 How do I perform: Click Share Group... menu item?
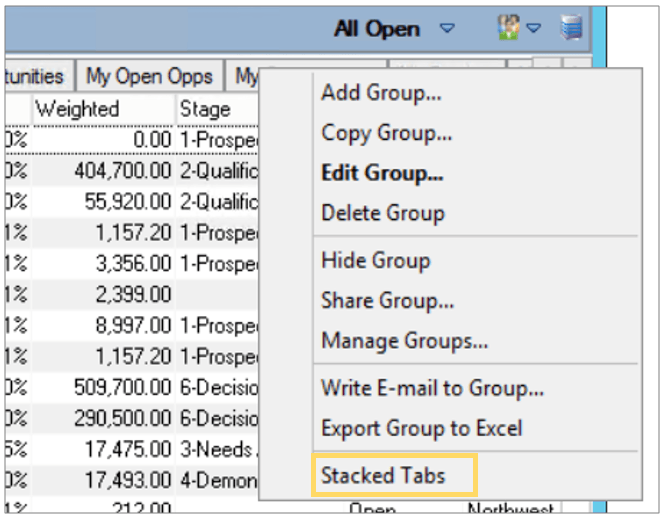point(387,300)
